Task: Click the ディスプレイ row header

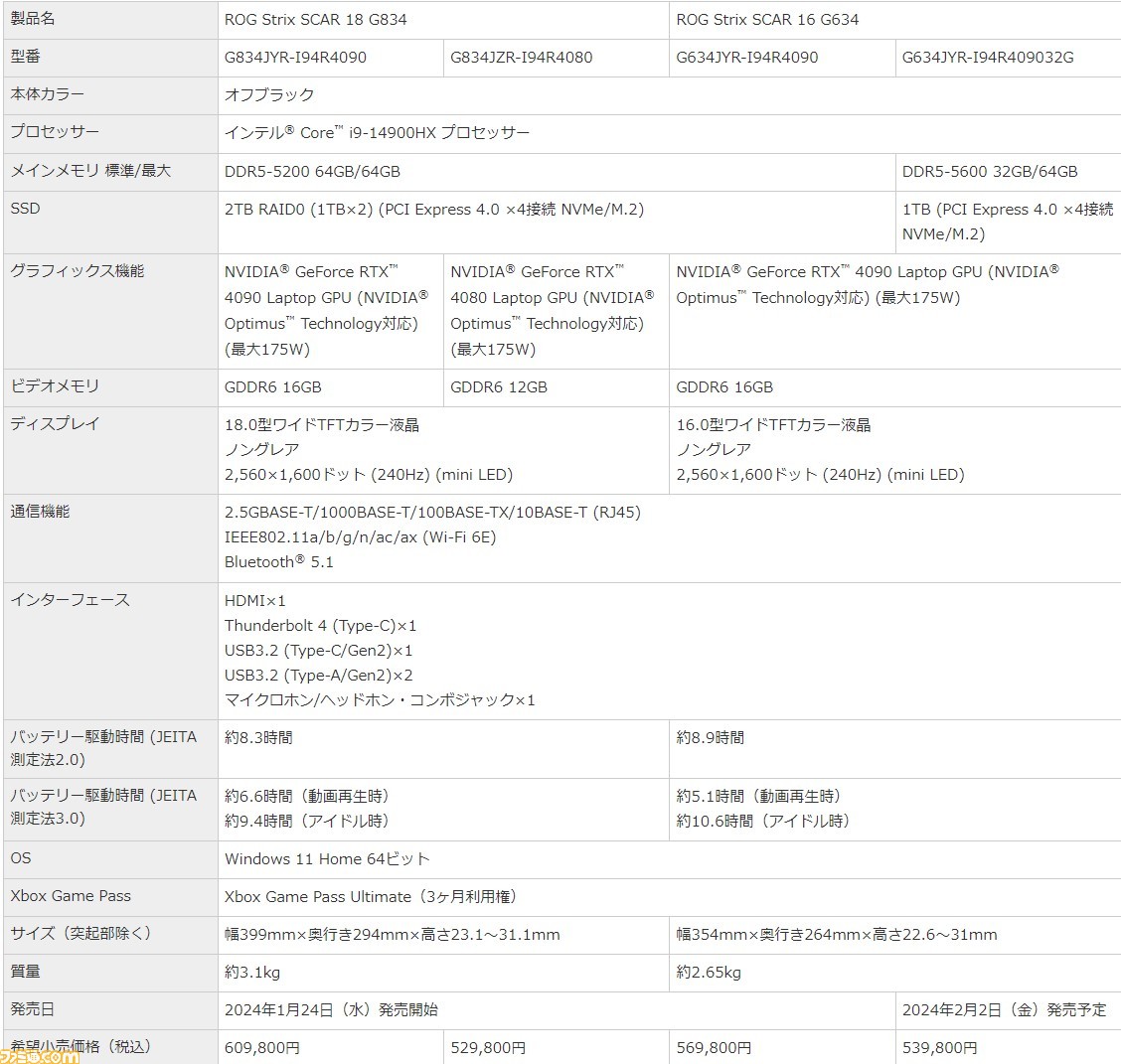Action: (x=111, y=449)
